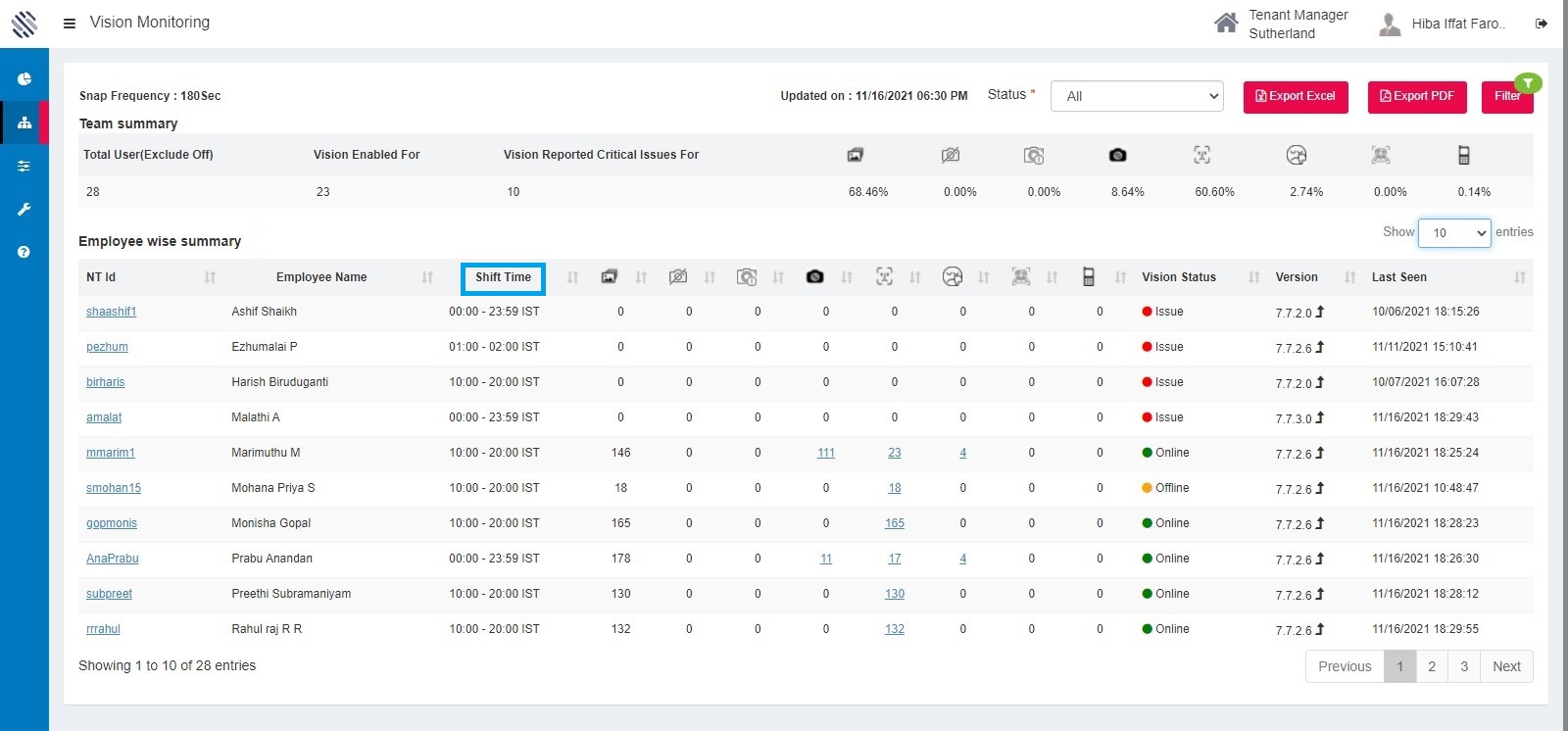Open the mmarim1 NT Id link
This screenshot has height=731, width=1568.
(111, 453)
